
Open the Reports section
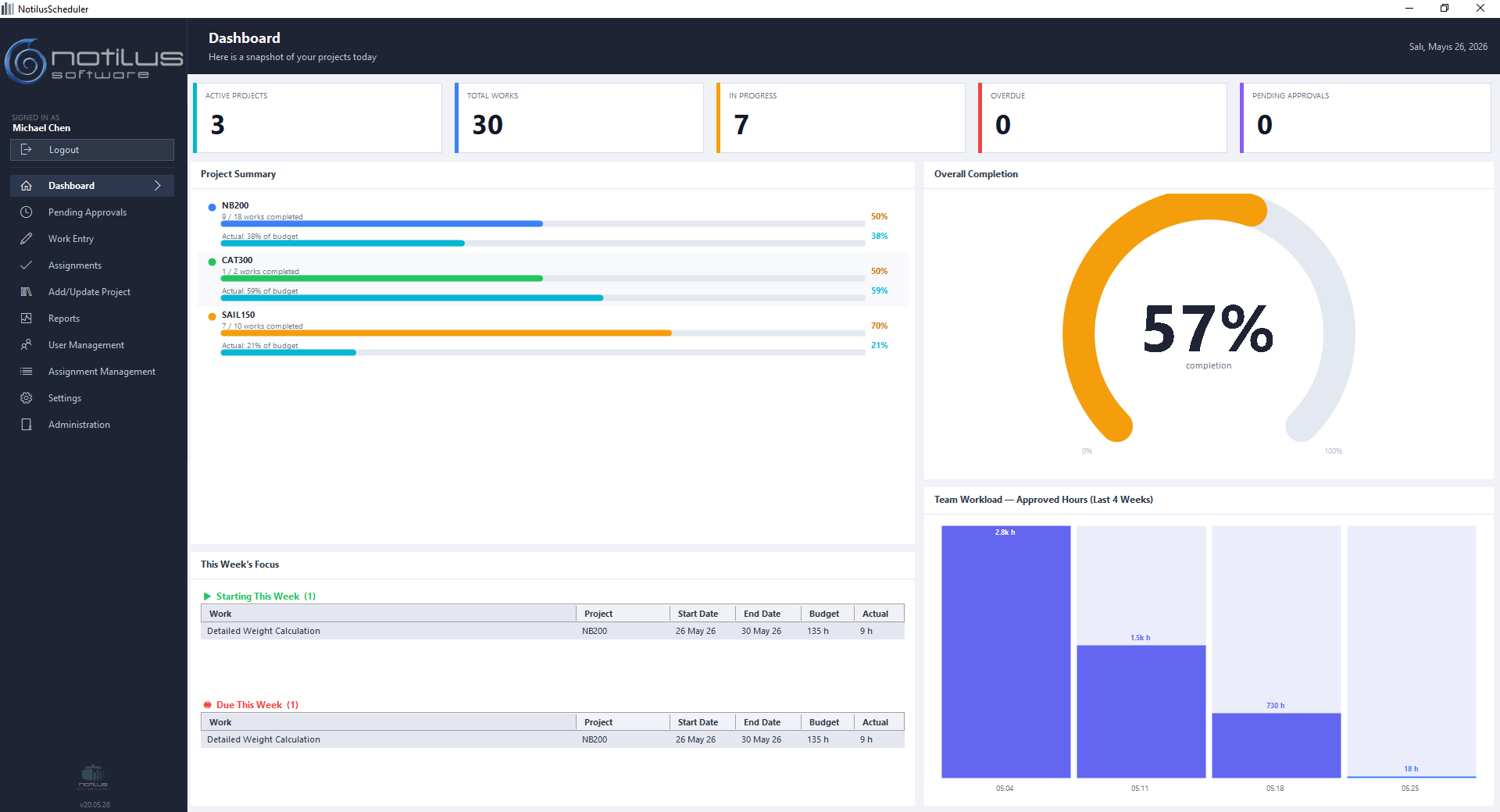coord(92,319)
